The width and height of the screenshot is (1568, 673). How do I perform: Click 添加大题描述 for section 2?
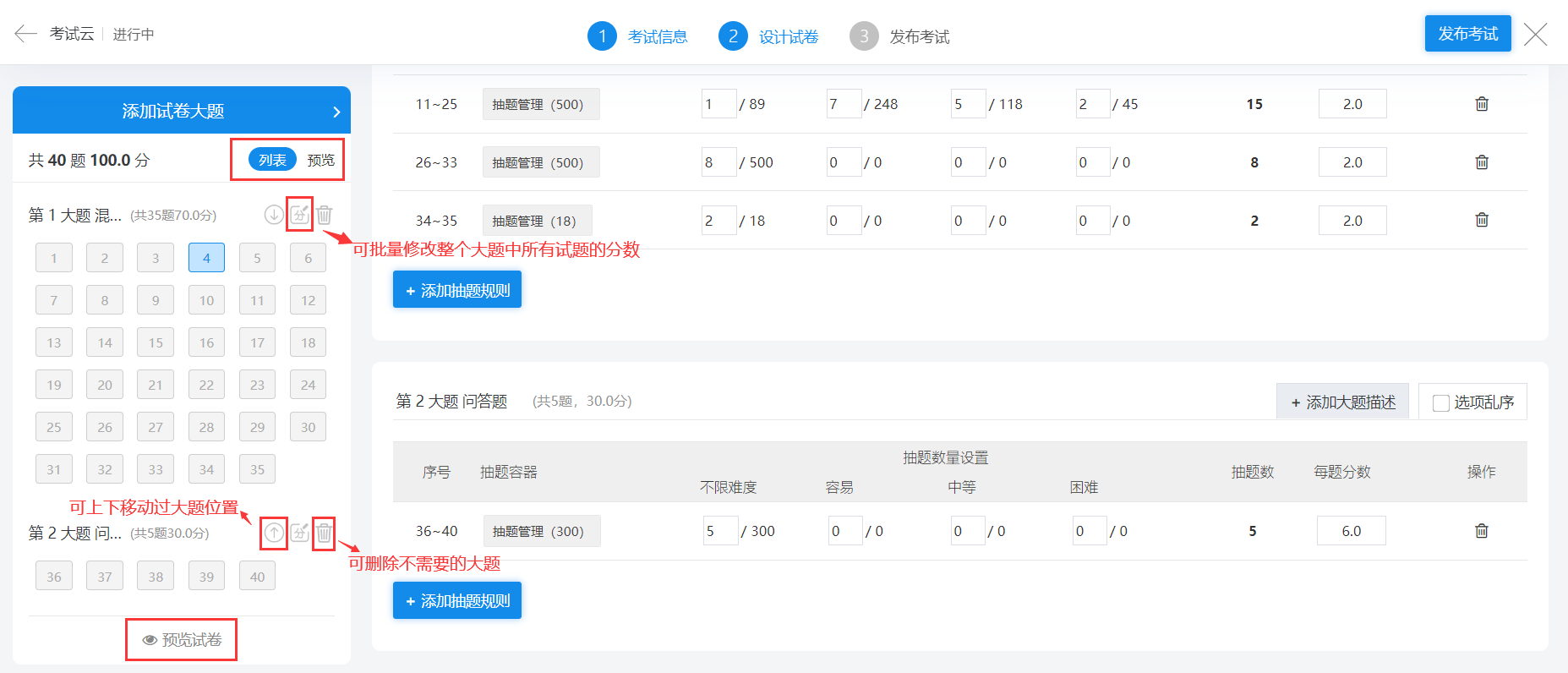tap(1342, 402)
